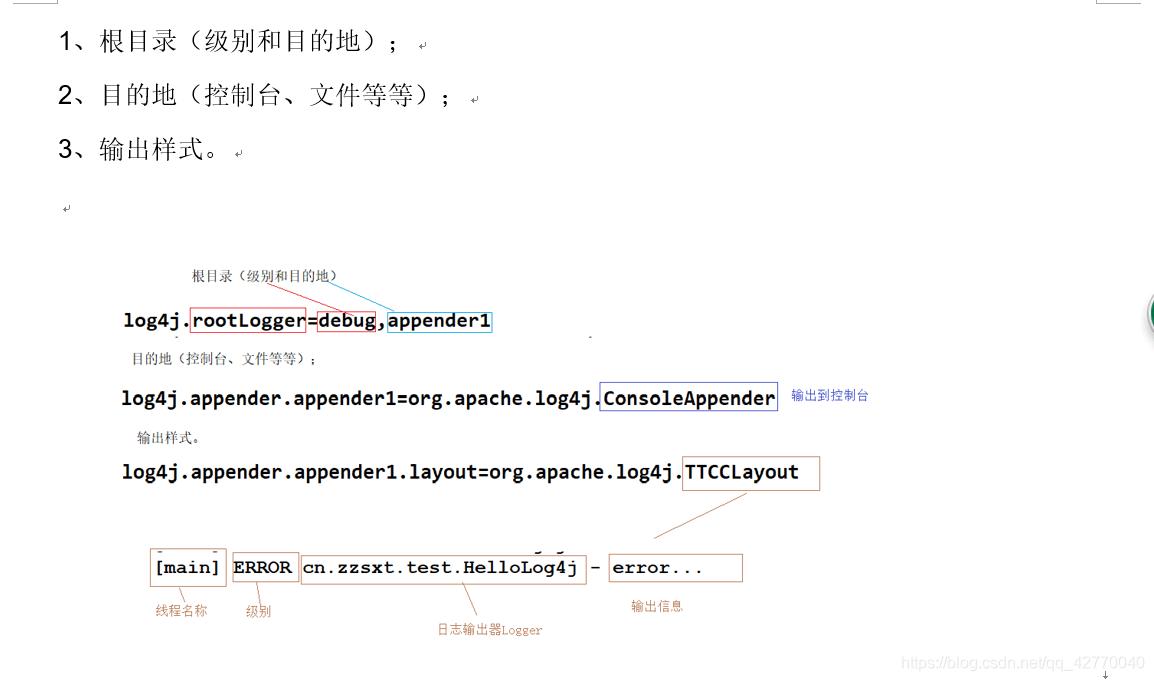The height and width of the screenshot is (681, 1154).
Task: Click the text 'TTCCLayout'
Action: click(742, 472)
